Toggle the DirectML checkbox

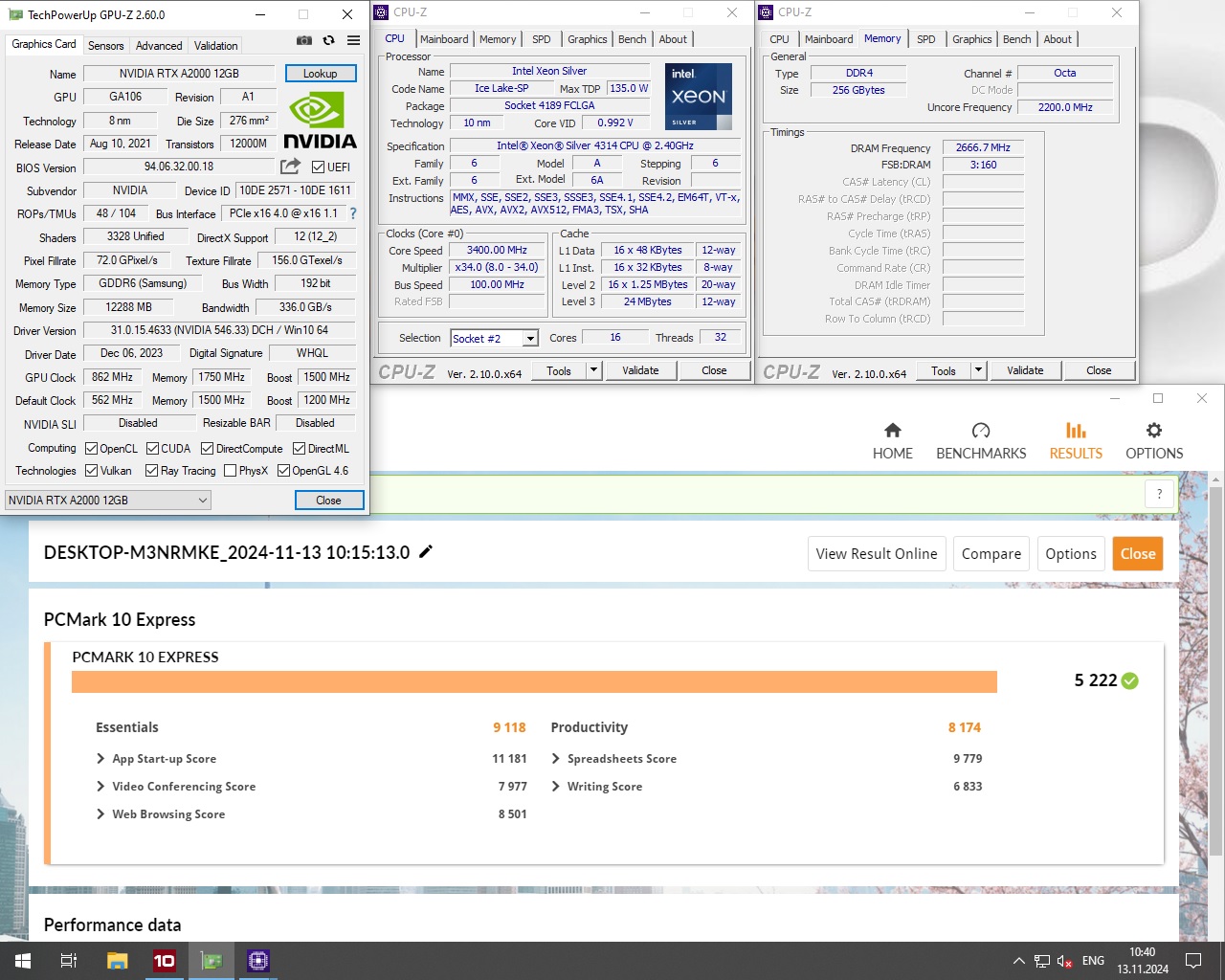click(299, 448)
